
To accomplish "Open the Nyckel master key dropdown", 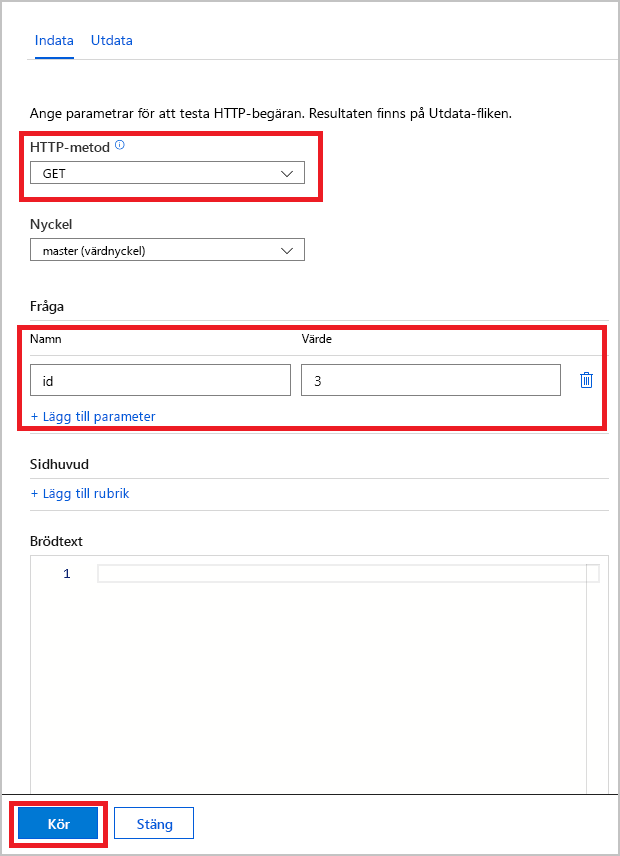I will point(160,251).
